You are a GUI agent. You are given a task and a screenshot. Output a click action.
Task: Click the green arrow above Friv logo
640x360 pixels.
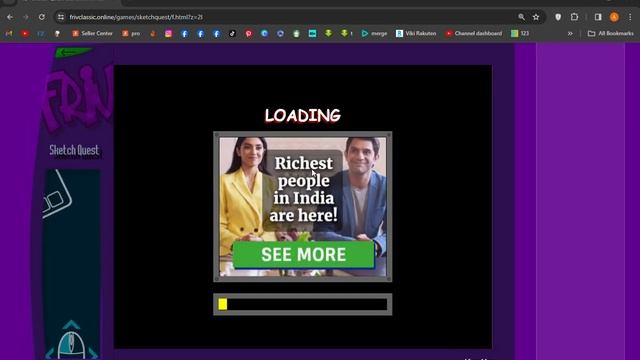73,52
